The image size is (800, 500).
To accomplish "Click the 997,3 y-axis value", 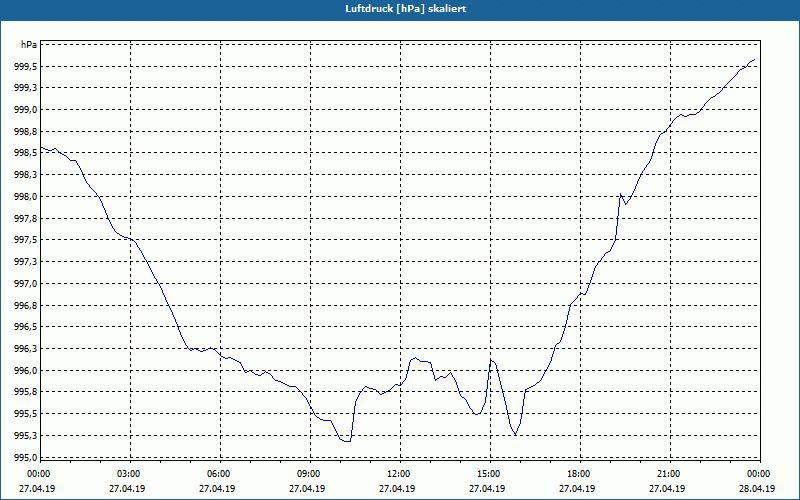I will click(x=25, y=262).
